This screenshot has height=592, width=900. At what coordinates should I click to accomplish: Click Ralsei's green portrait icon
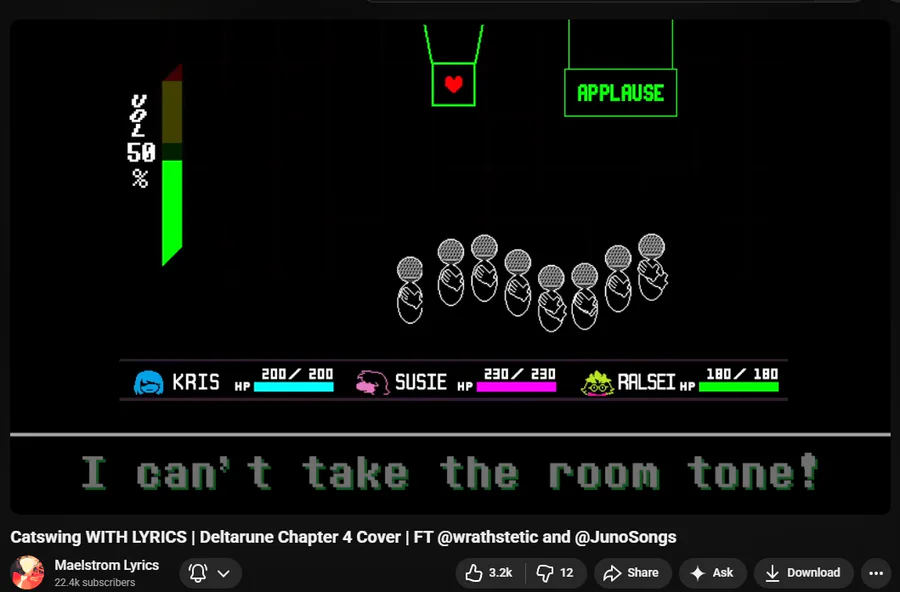pos(598,382)
